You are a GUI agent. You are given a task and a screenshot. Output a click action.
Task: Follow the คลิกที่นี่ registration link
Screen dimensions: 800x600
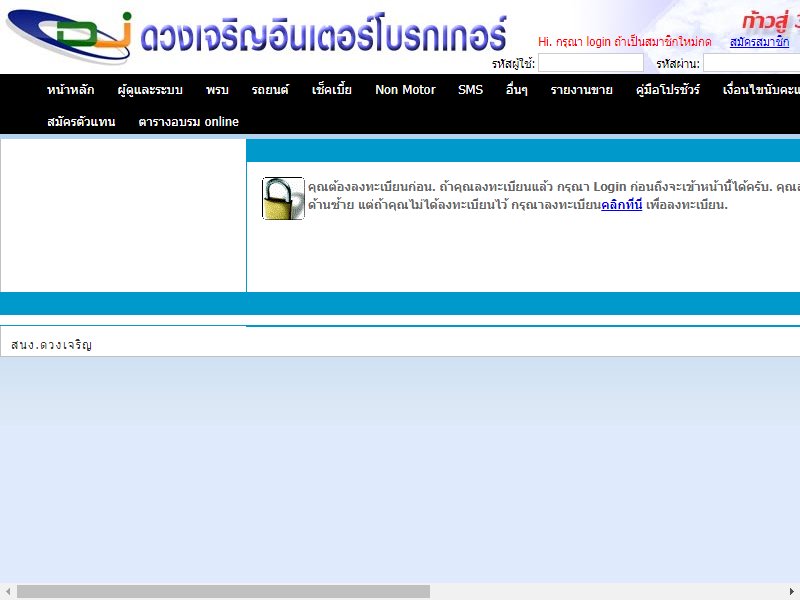pyautogui.click(x=621, y=205)
